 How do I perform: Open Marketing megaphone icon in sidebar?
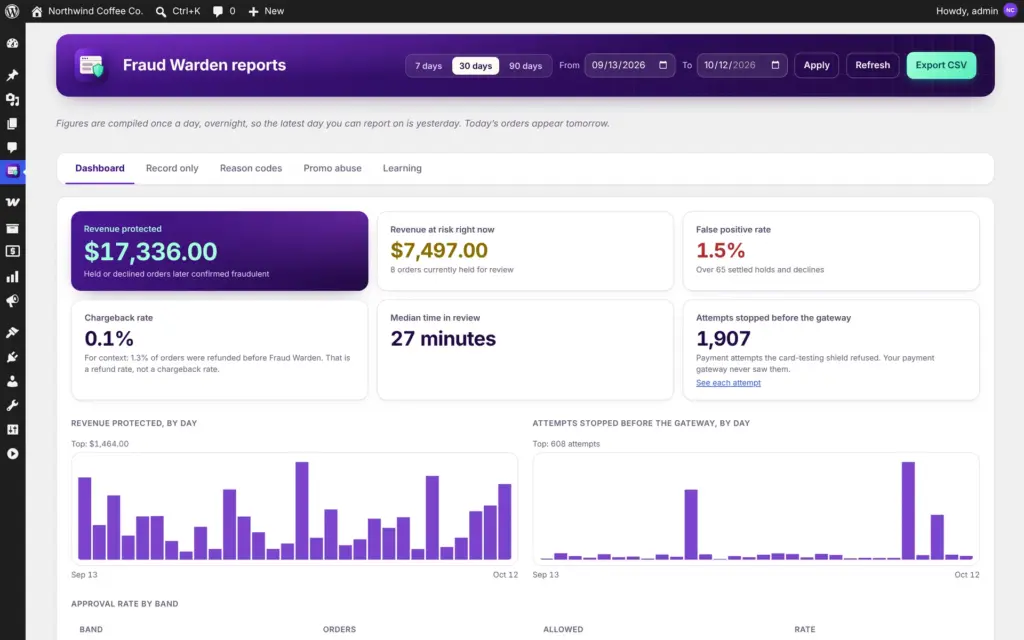pos(12,301)
